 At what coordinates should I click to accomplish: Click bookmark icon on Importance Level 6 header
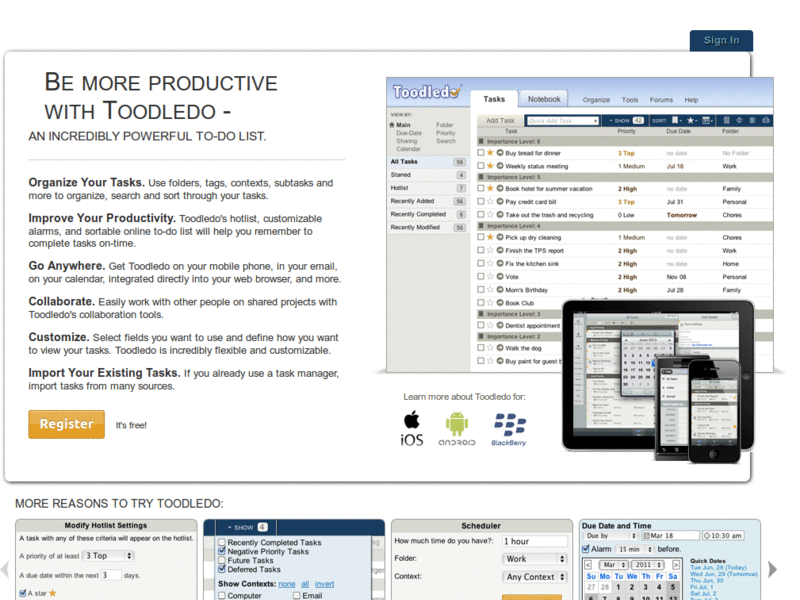[x=481, y=141]
